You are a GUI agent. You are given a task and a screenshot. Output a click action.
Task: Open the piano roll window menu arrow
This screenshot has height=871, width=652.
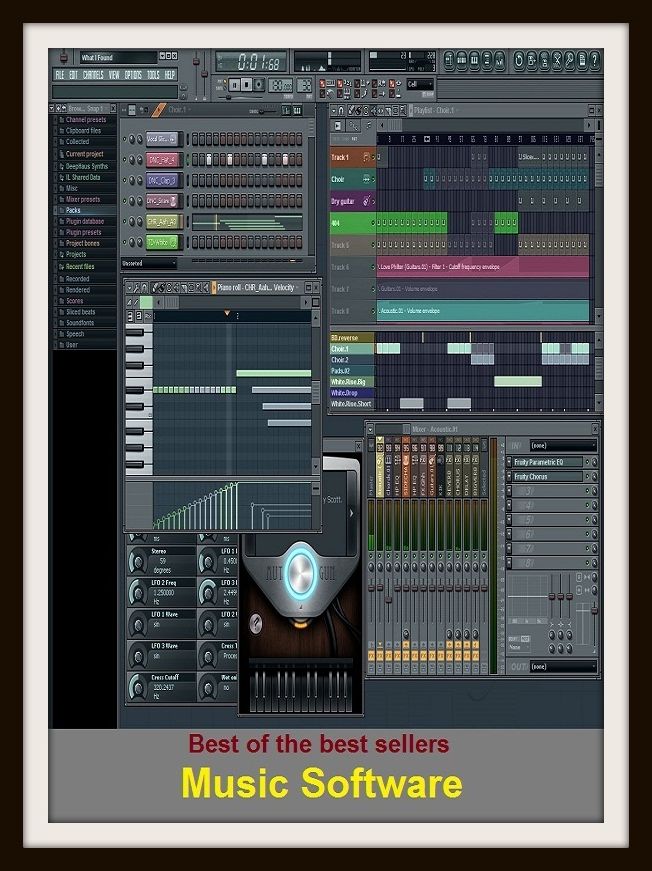click(129, 288)
